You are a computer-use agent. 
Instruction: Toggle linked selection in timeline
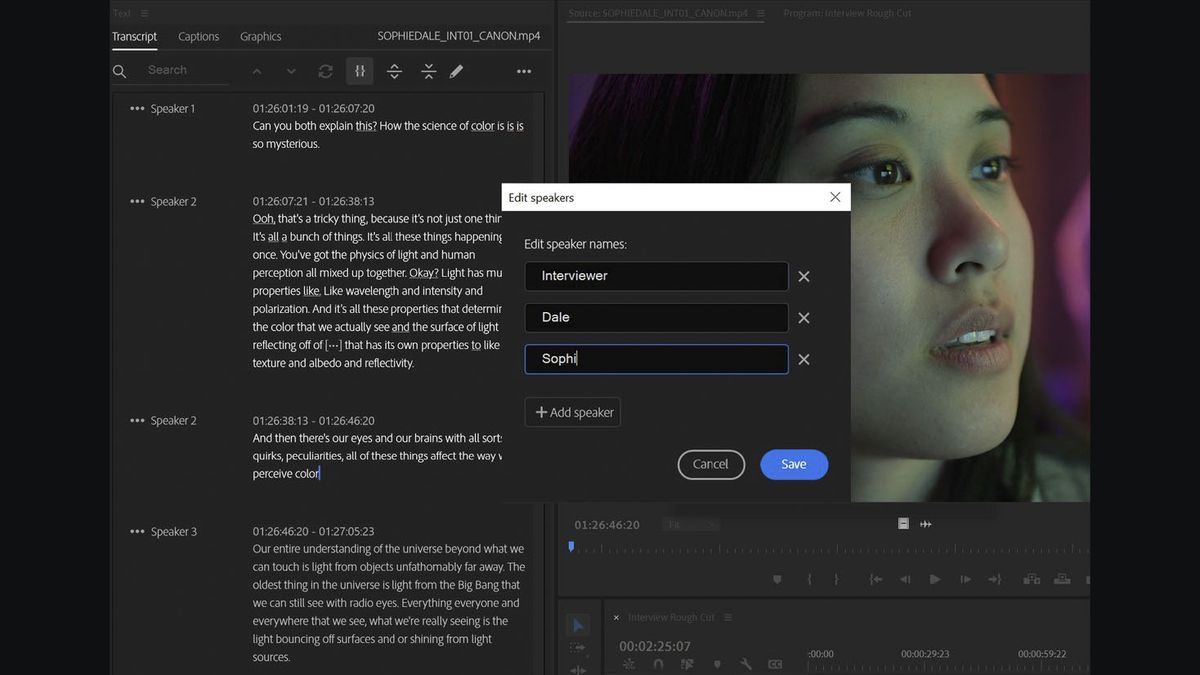point(687,664)
